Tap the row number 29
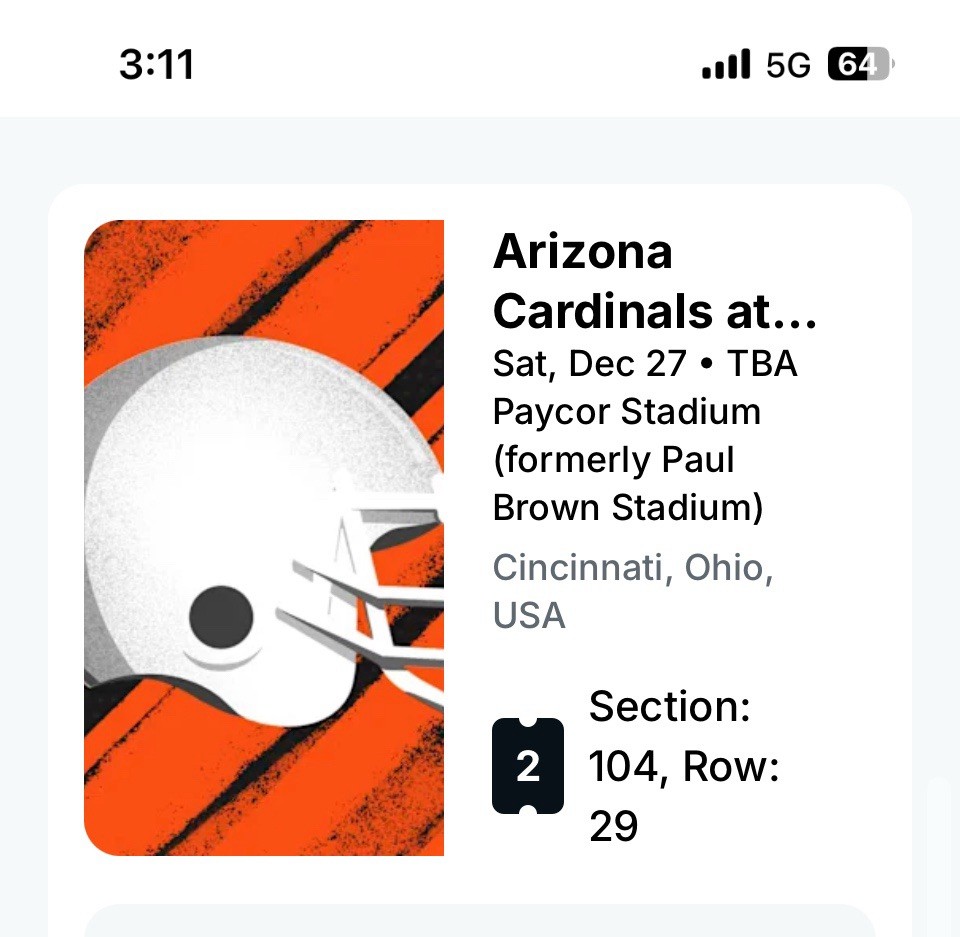The width and height of the screenshot is (960, 937). [x=613, y=827]
